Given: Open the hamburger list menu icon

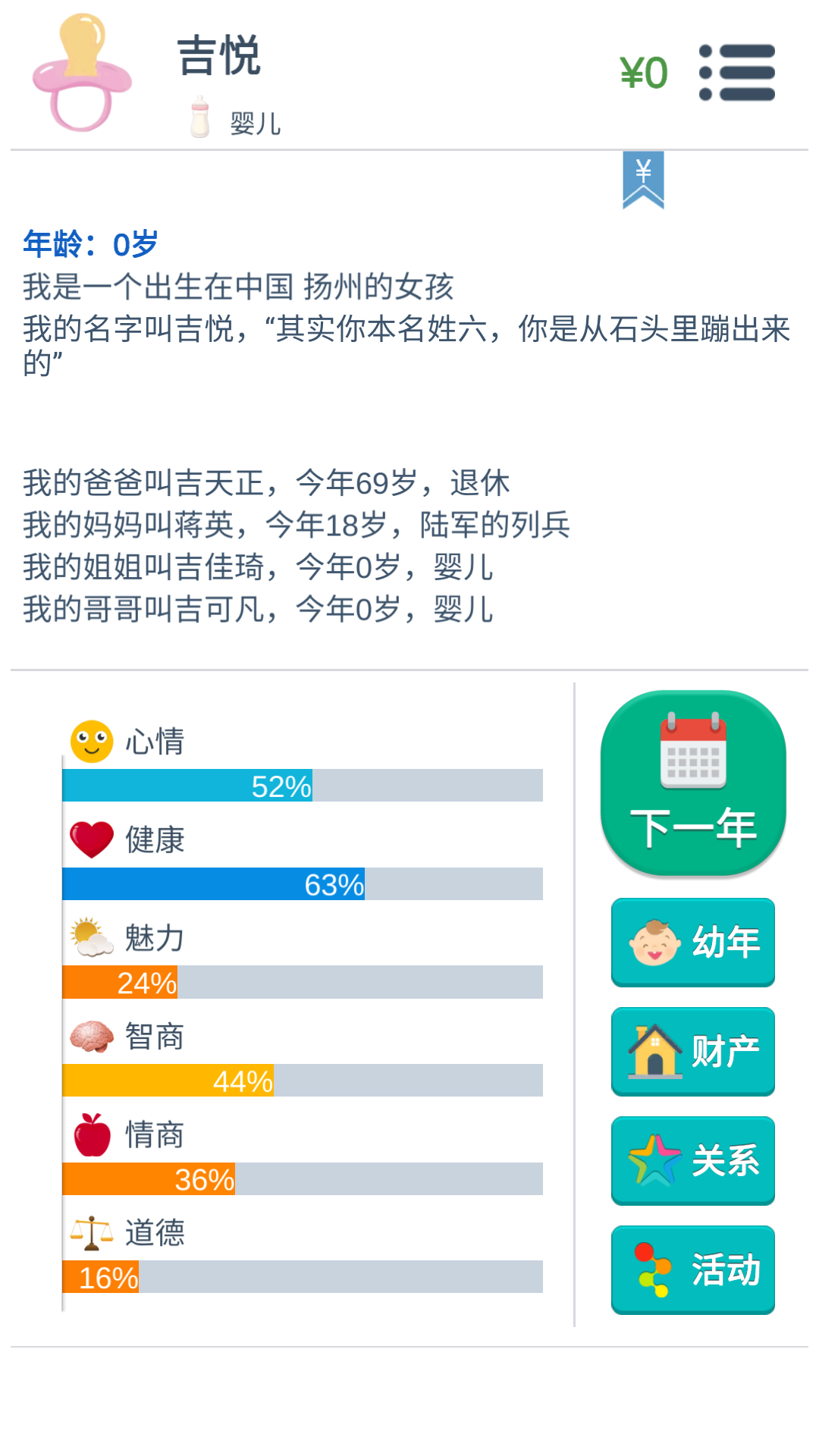Looking at the screenshot, I should pyautogui.click(x=737, y=73).
